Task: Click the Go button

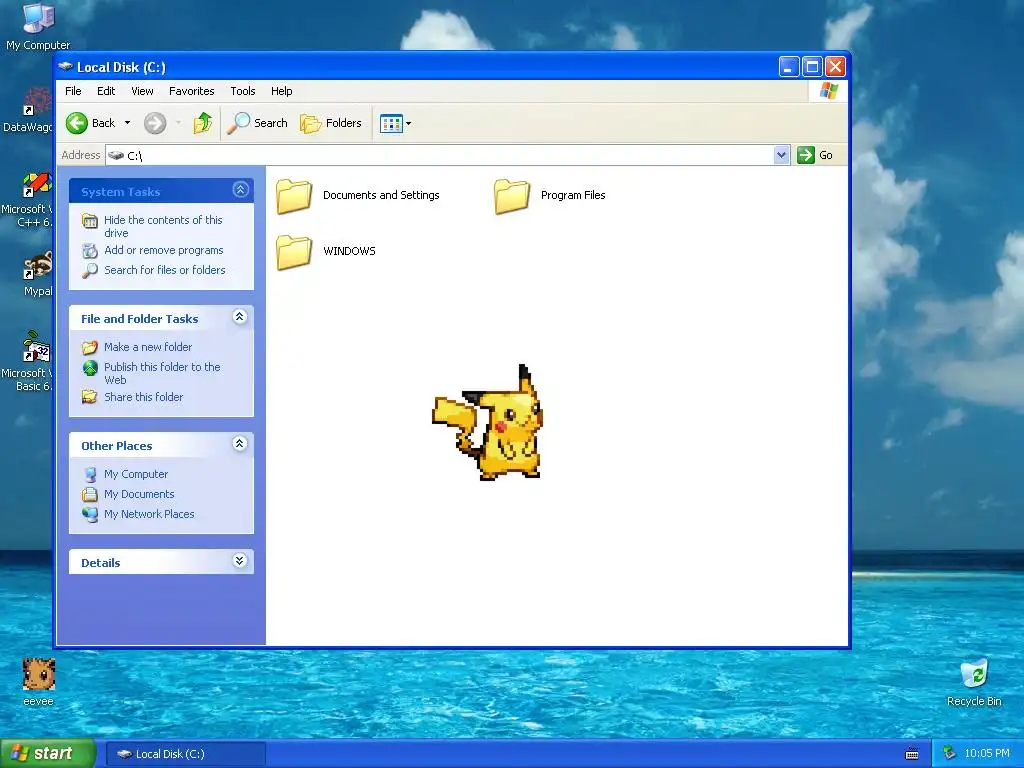Action: (x=815, y=155)
